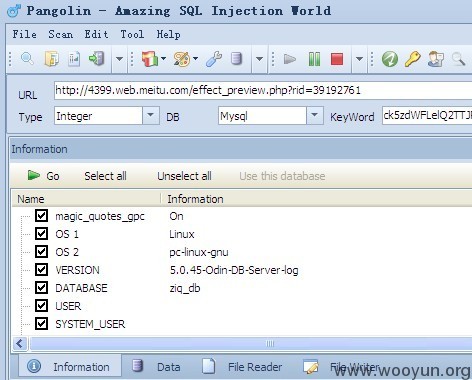Click the gold key icon
The width and height of the screenshot is (472, 380).
point(412,59)
